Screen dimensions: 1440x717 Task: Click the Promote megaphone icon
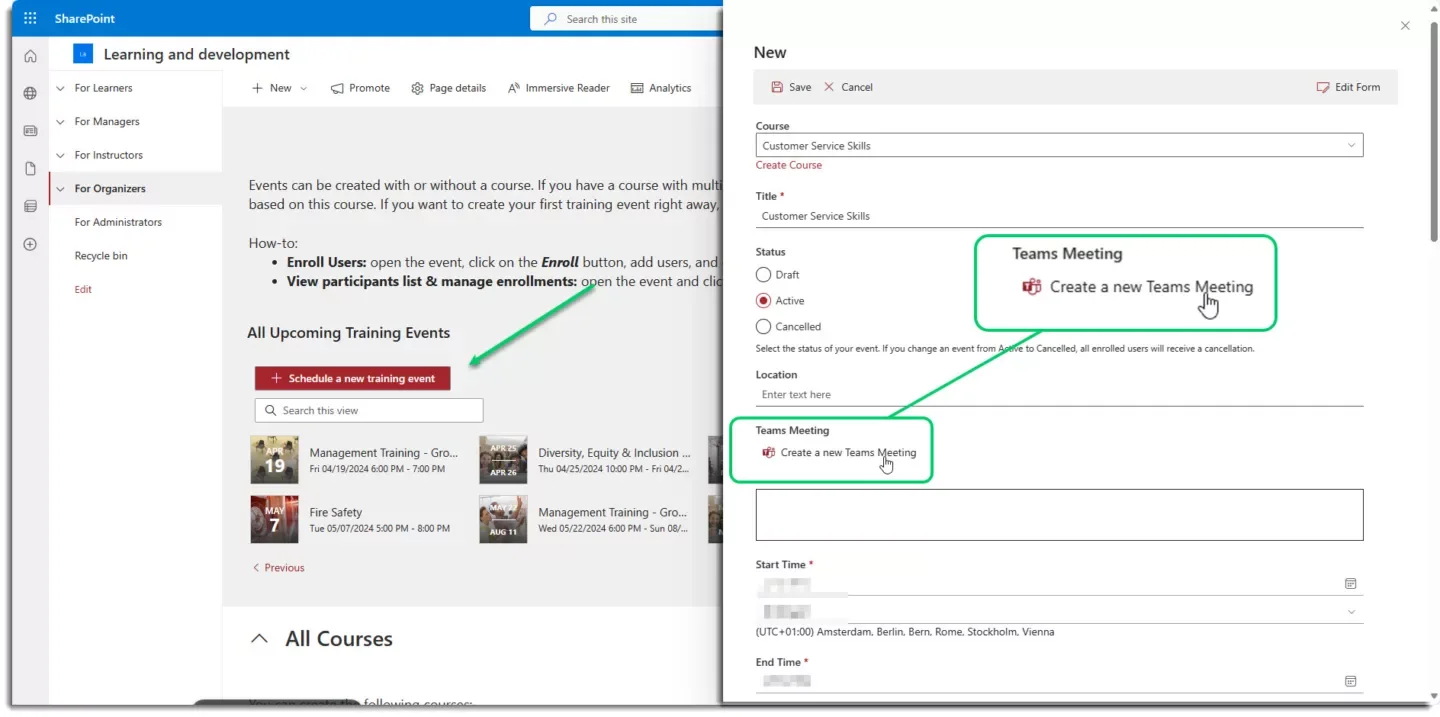click(x=337, y=88)
